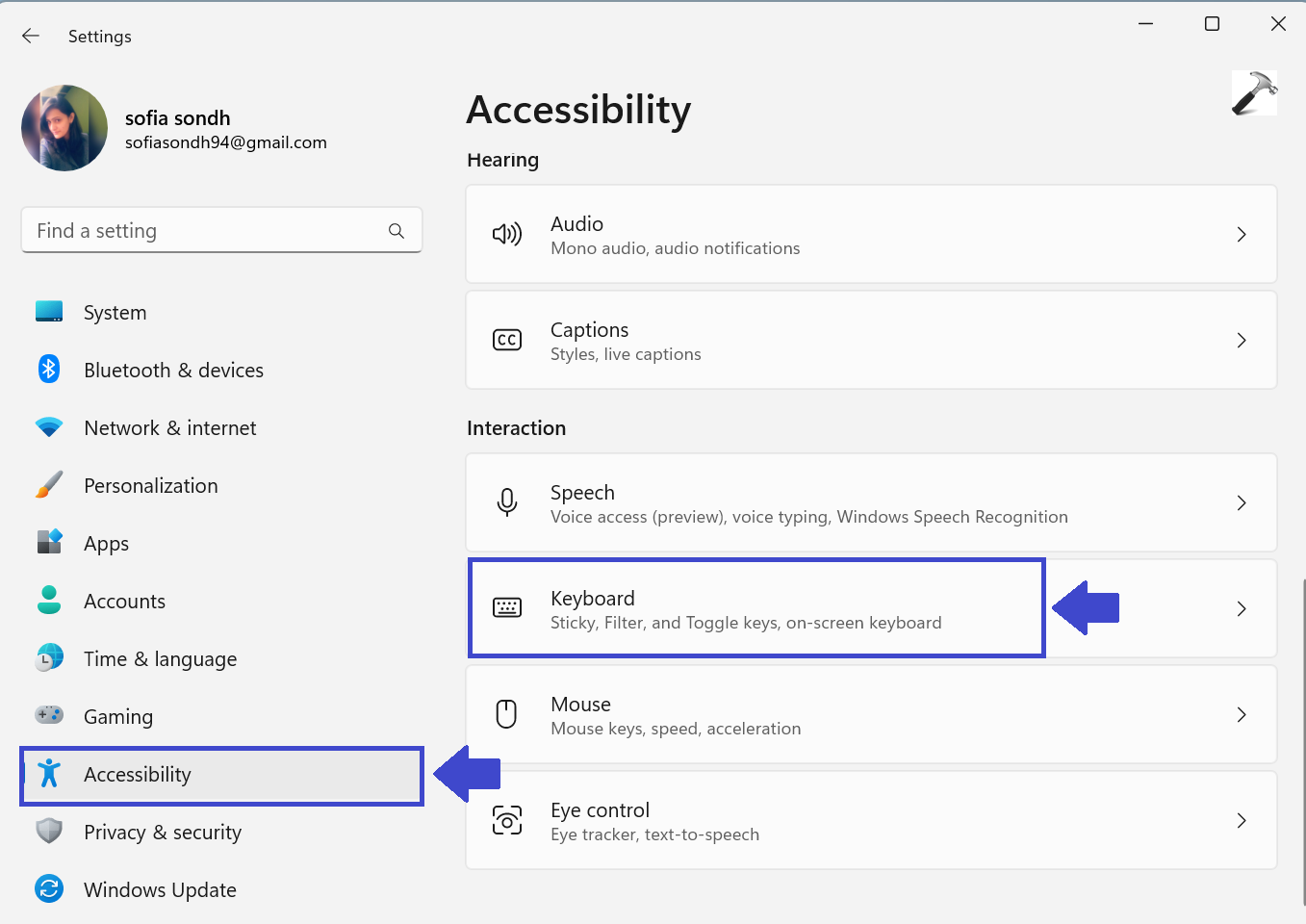
Task: Click the Personalization paintbrush icon
Action: [49, 485]
